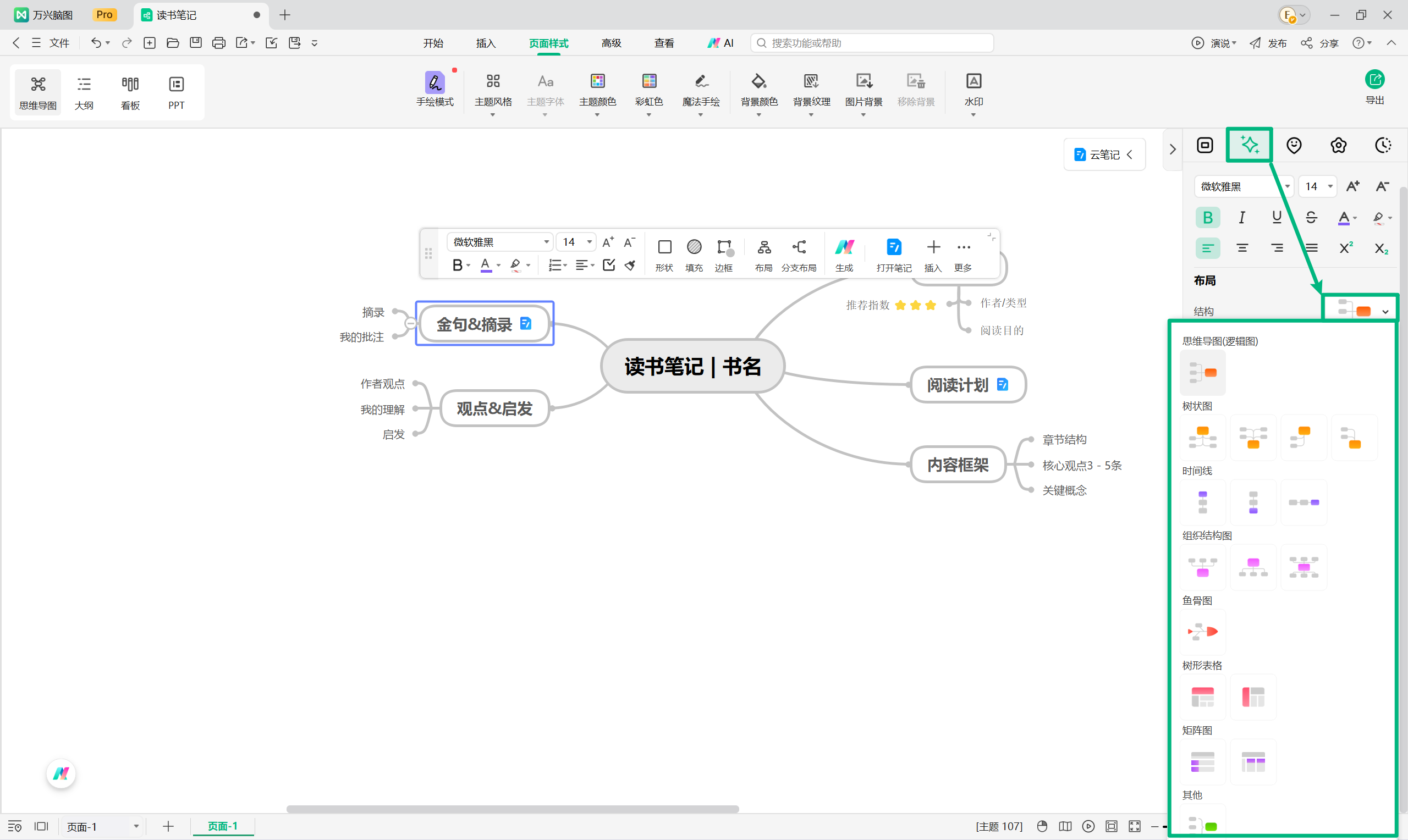This screenshot has height=840, width=1408.
Task: Click more (更多) in floating toolbar
Action: point(963,255)
